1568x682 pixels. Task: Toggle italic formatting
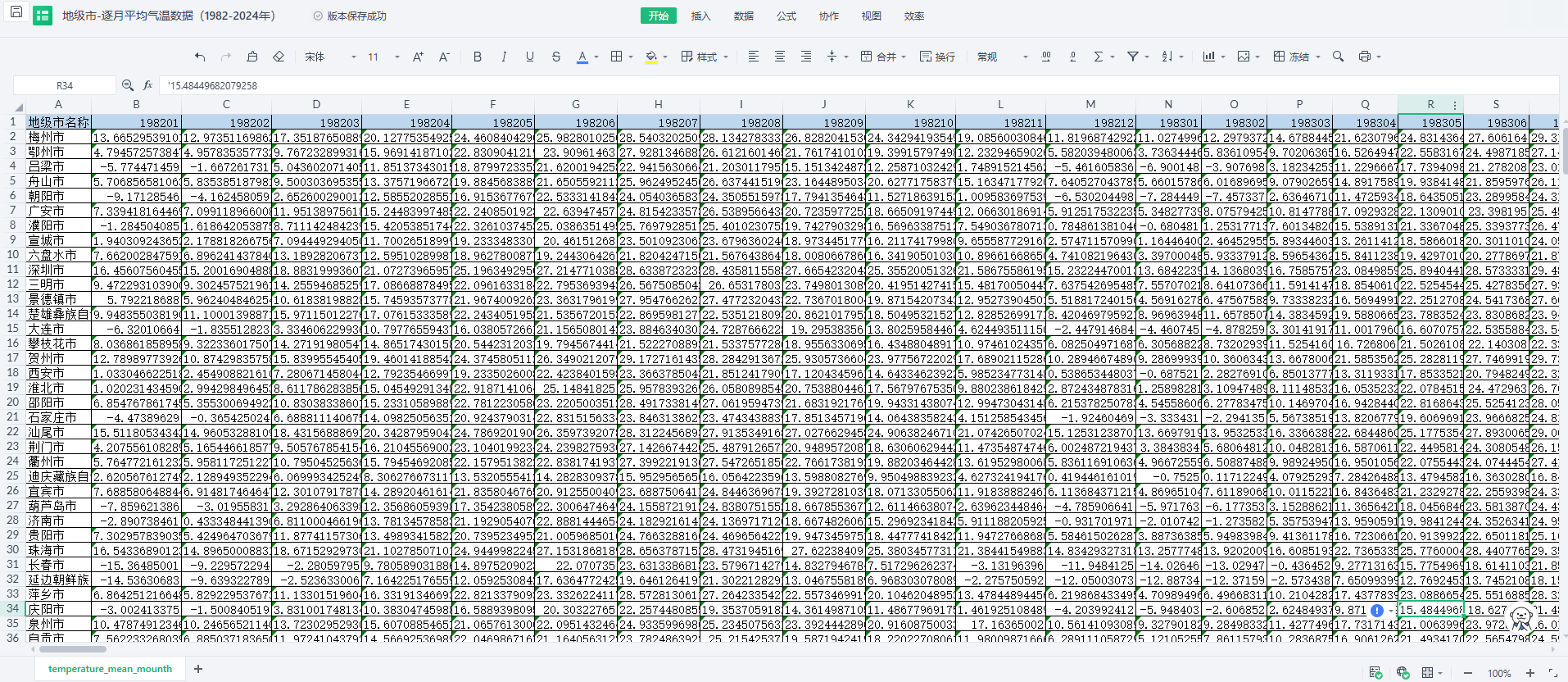504,57
